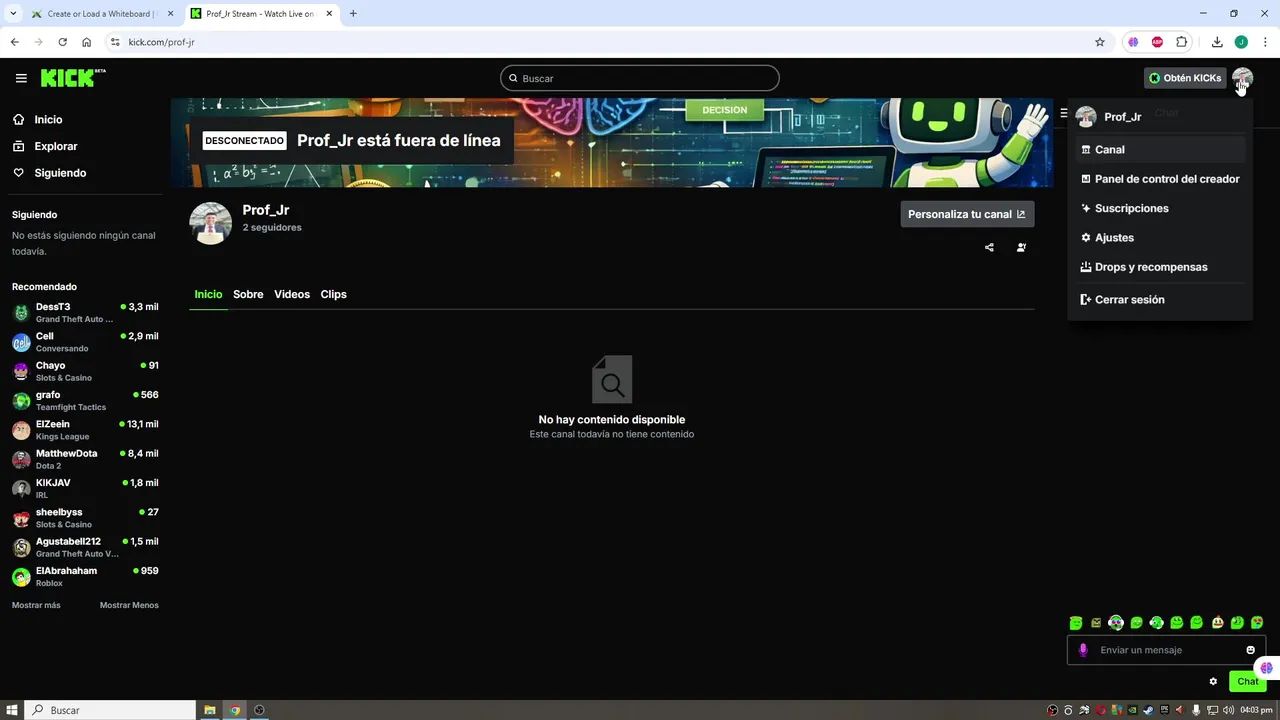Open Siguiendo in the left sidebar
Screen dimensions: 1280x720
click(60, 173)
